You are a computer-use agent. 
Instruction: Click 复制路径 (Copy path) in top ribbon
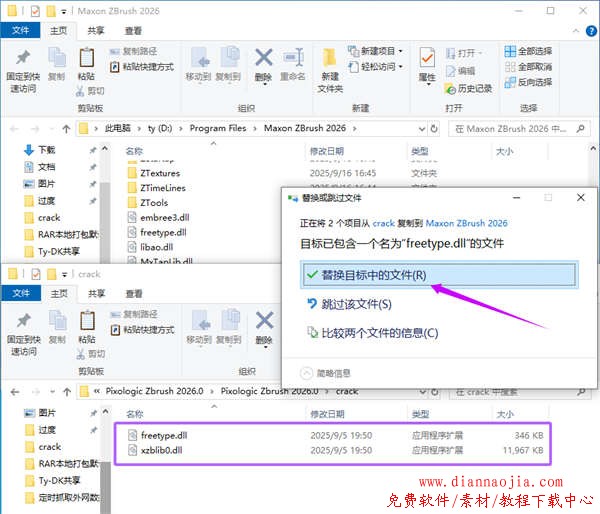click(133, 51)
